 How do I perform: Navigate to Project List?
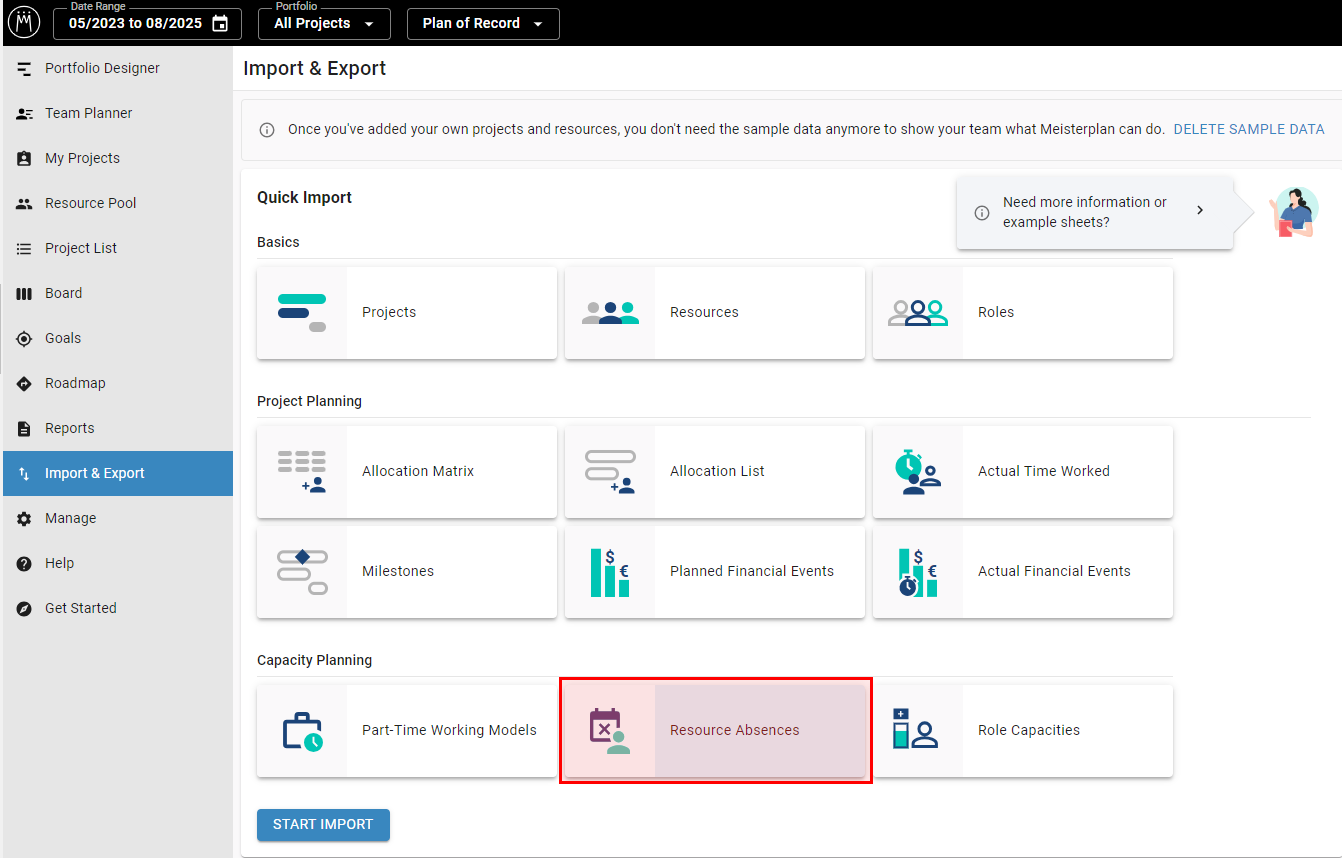[118, 249]
